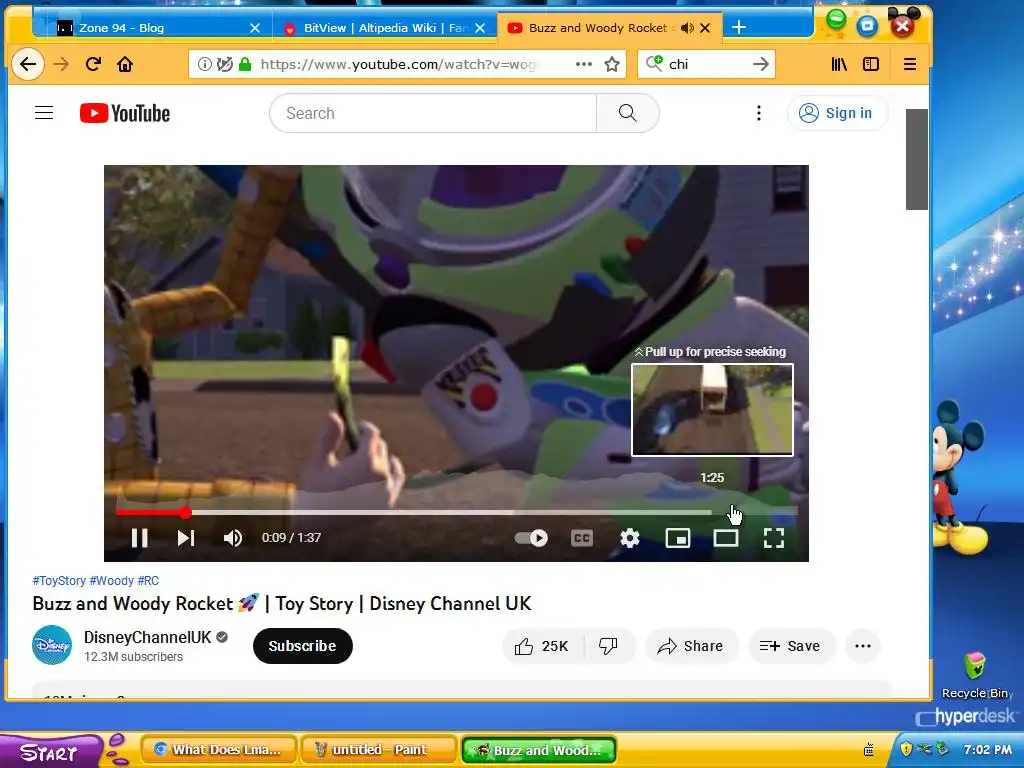Switch to theater mode

[x=726, y=537]
